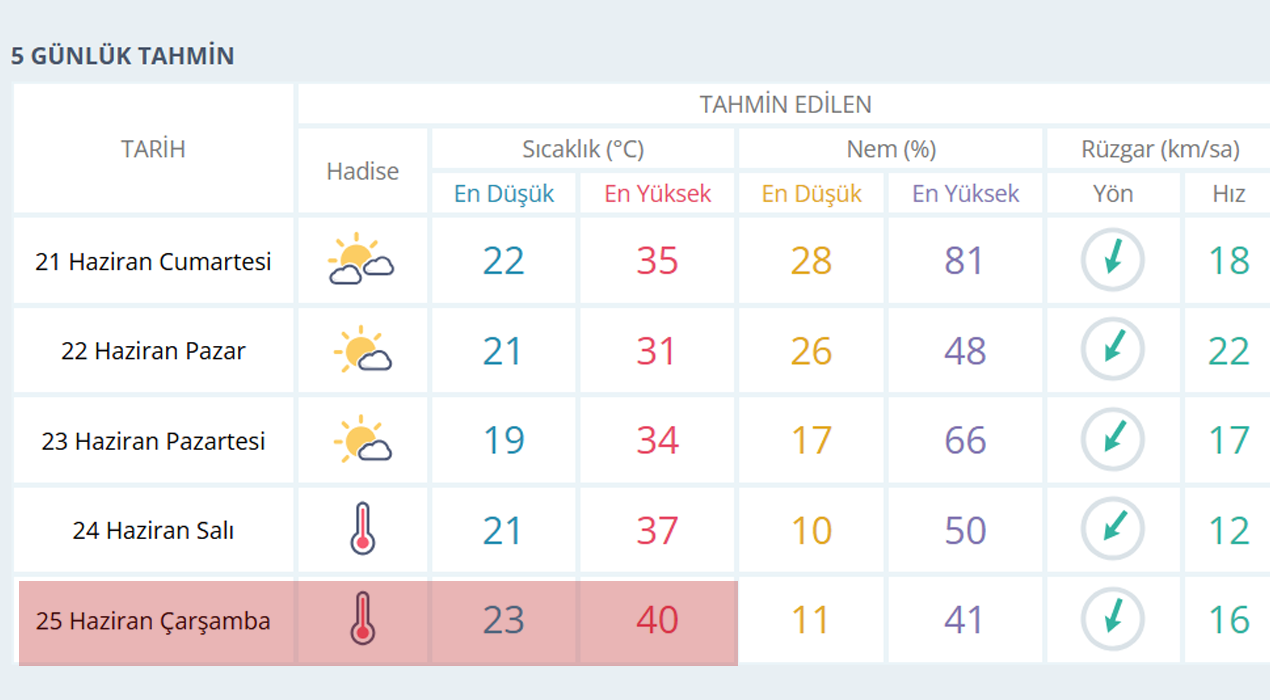Click the wind direction arrow for 24 Haziran Salı
The height and width of the screenshot is (700, 1270).
coord(1112,529)
